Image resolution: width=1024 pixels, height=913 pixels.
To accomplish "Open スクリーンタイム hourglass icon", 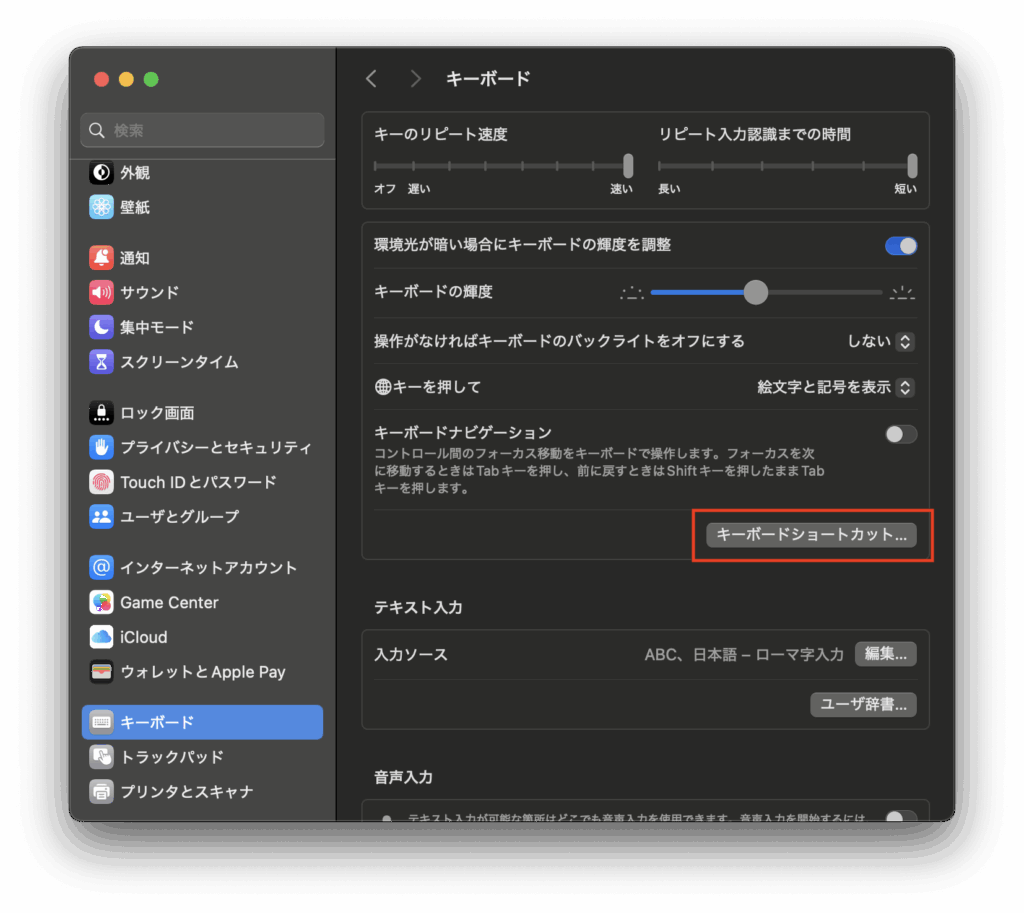I will [x=101, y=362].
